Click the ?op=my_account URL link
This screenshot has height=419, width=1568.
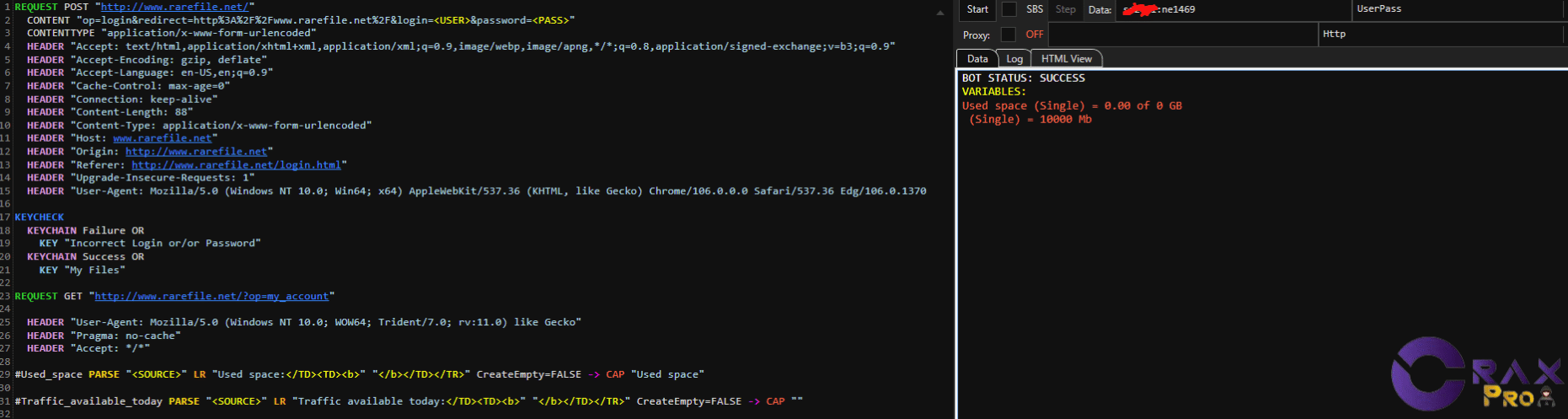[211, 297]
